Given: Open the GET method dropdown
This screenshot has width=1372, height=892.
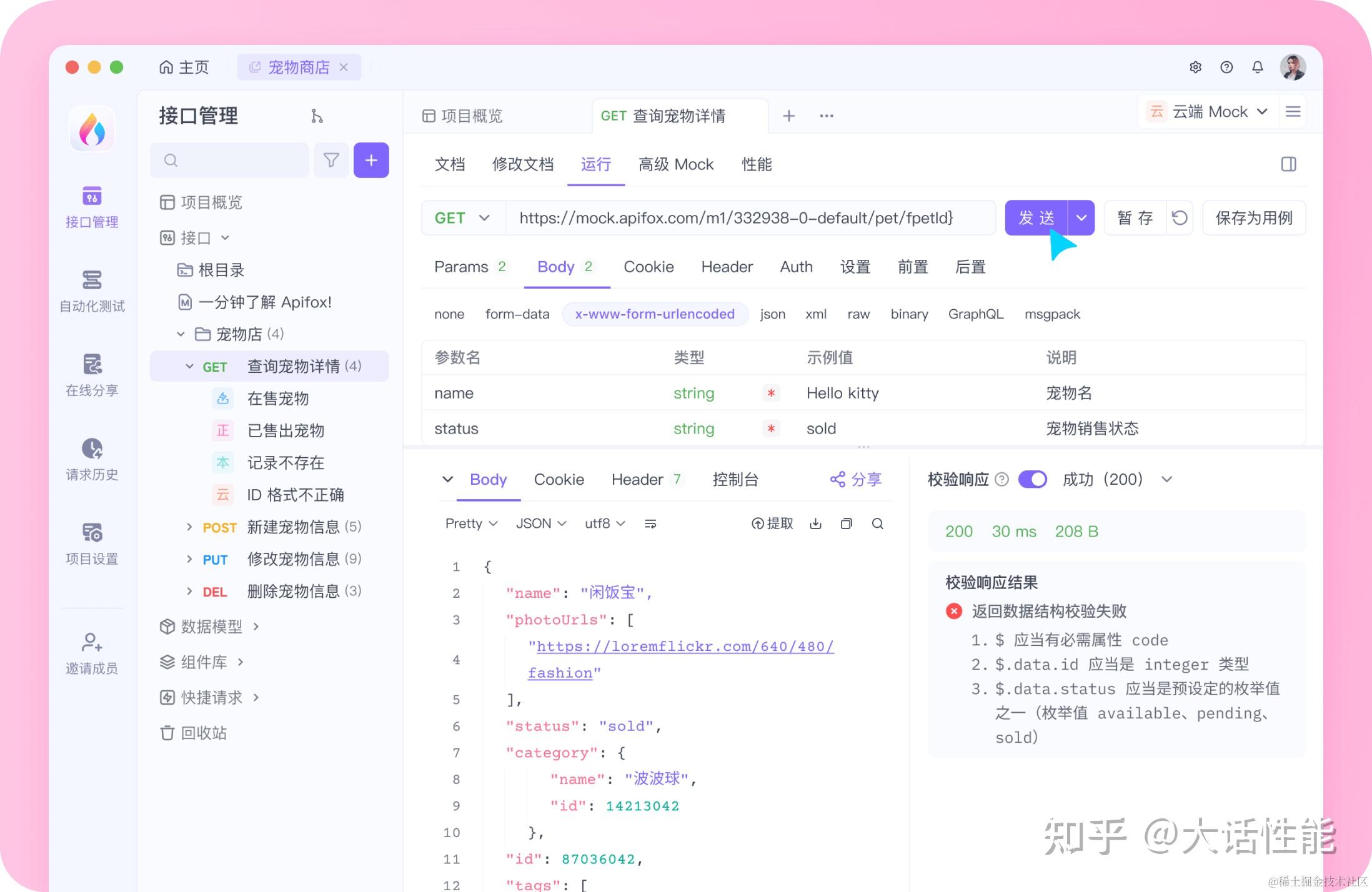Looking at the screenshot, I should (x=462, y=218).
